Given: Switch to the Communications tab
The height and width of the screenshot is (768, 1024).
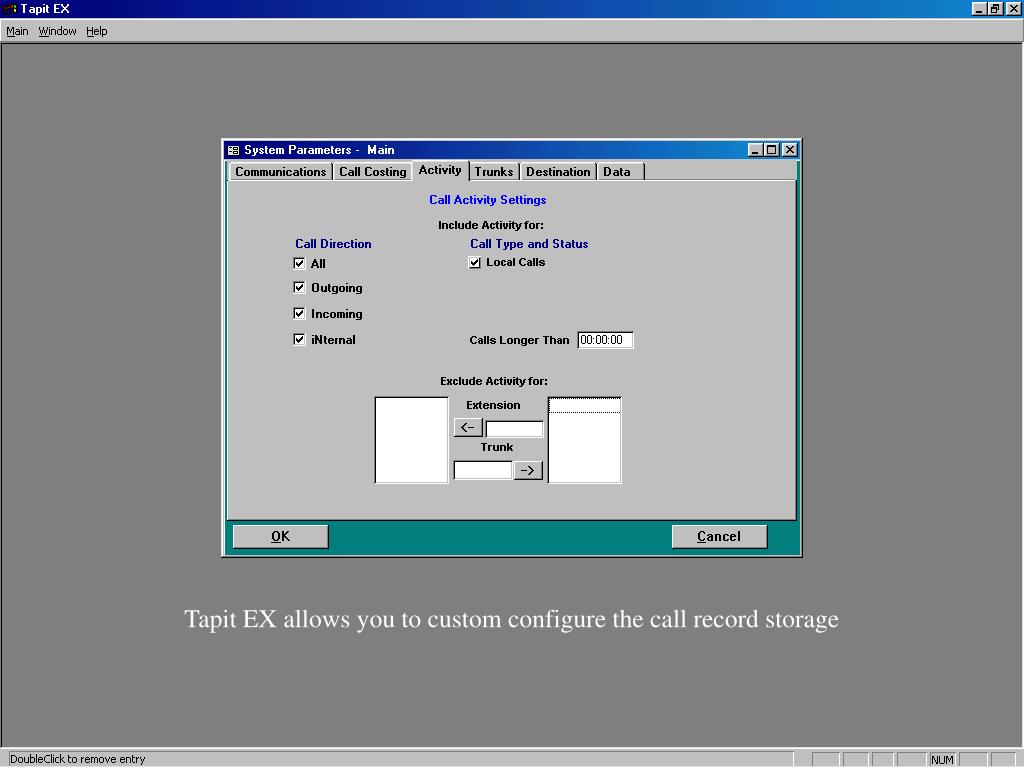Looking at the screenshot, I should tap(281, 172).
